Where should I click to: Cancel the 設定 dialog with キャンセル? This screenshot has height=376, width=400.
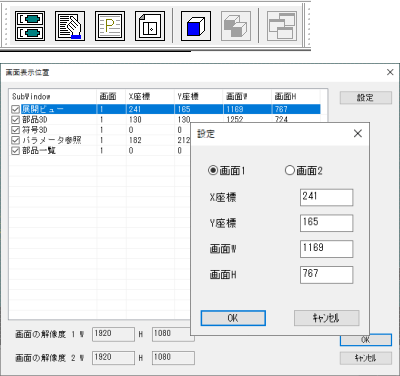pos(326,318)
